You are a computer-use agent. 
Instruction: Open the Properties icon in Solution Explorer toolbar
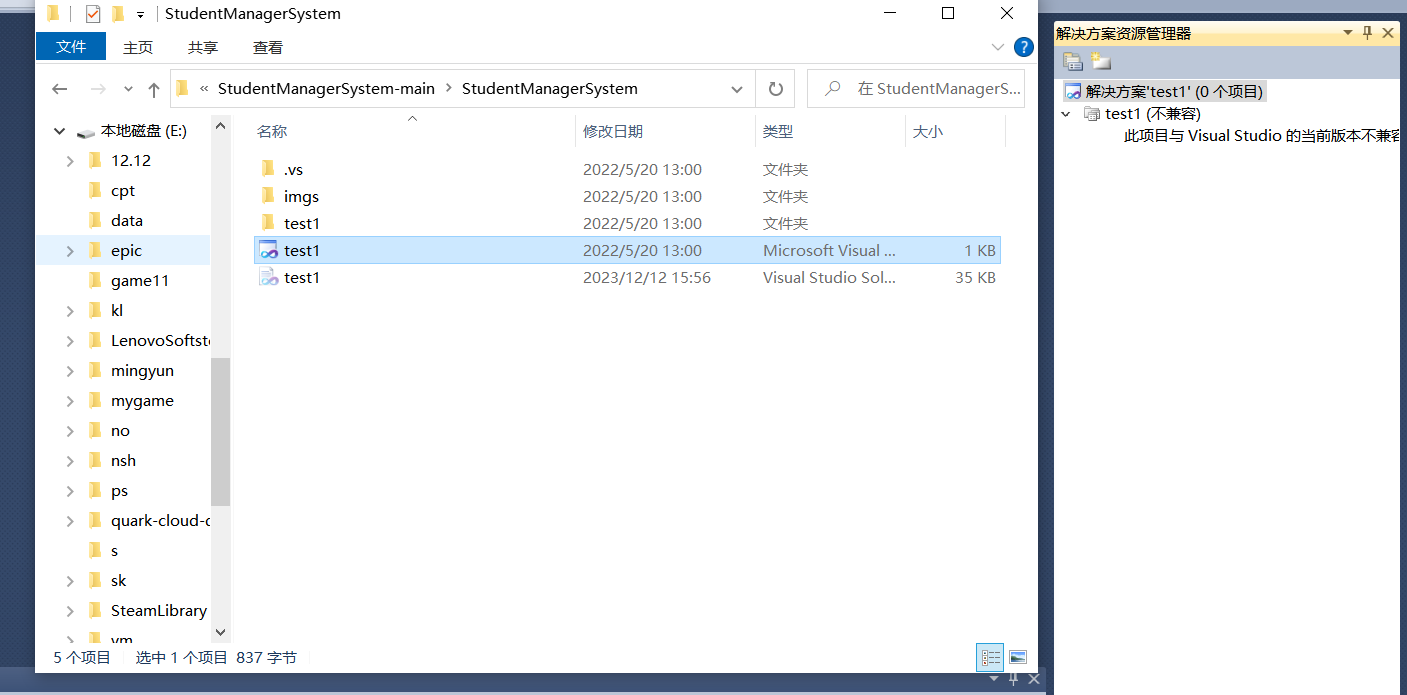(1073, 61)
